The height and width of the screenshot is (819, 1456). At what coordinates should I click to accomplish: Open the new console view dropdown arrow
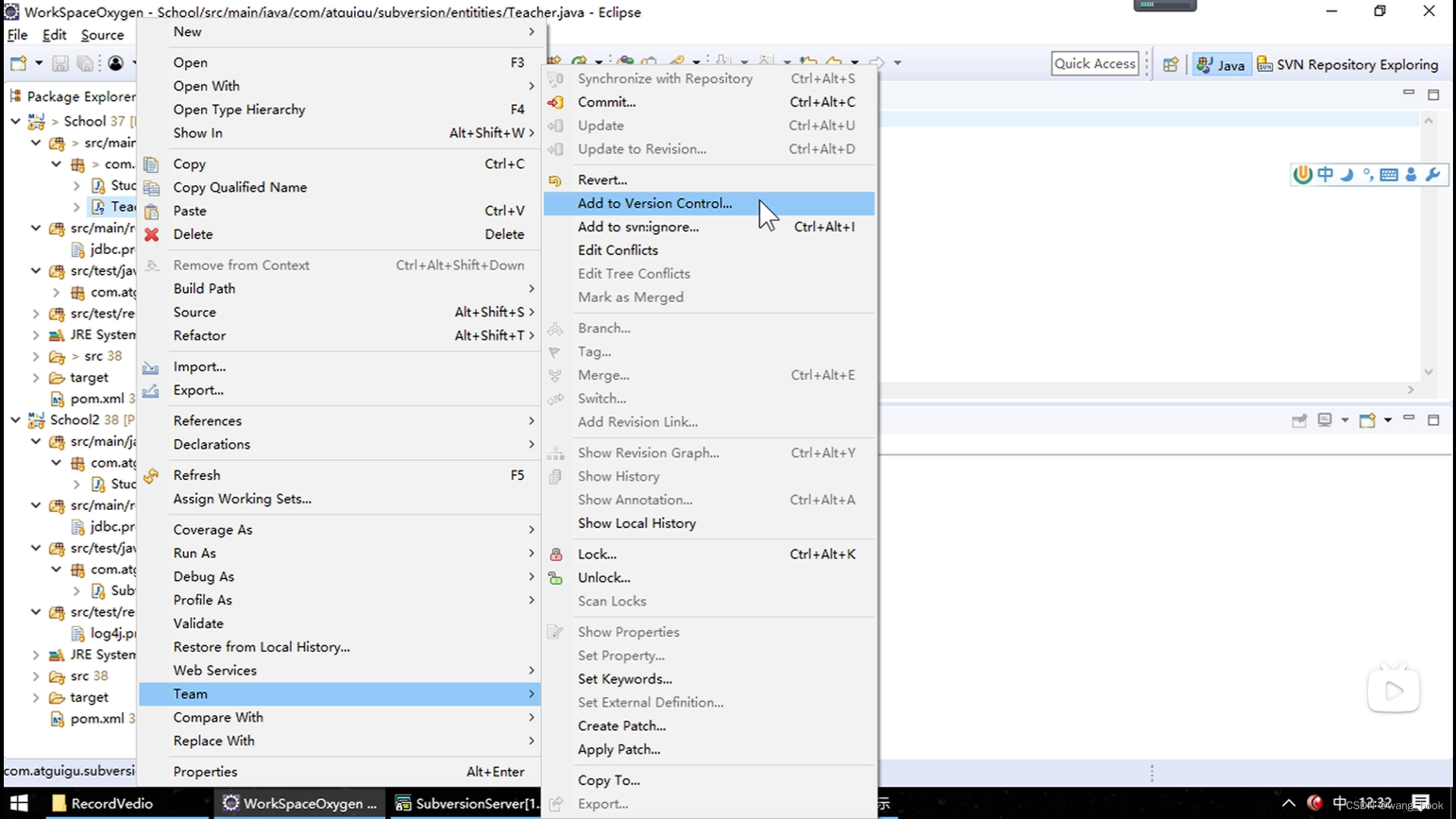1388,420
